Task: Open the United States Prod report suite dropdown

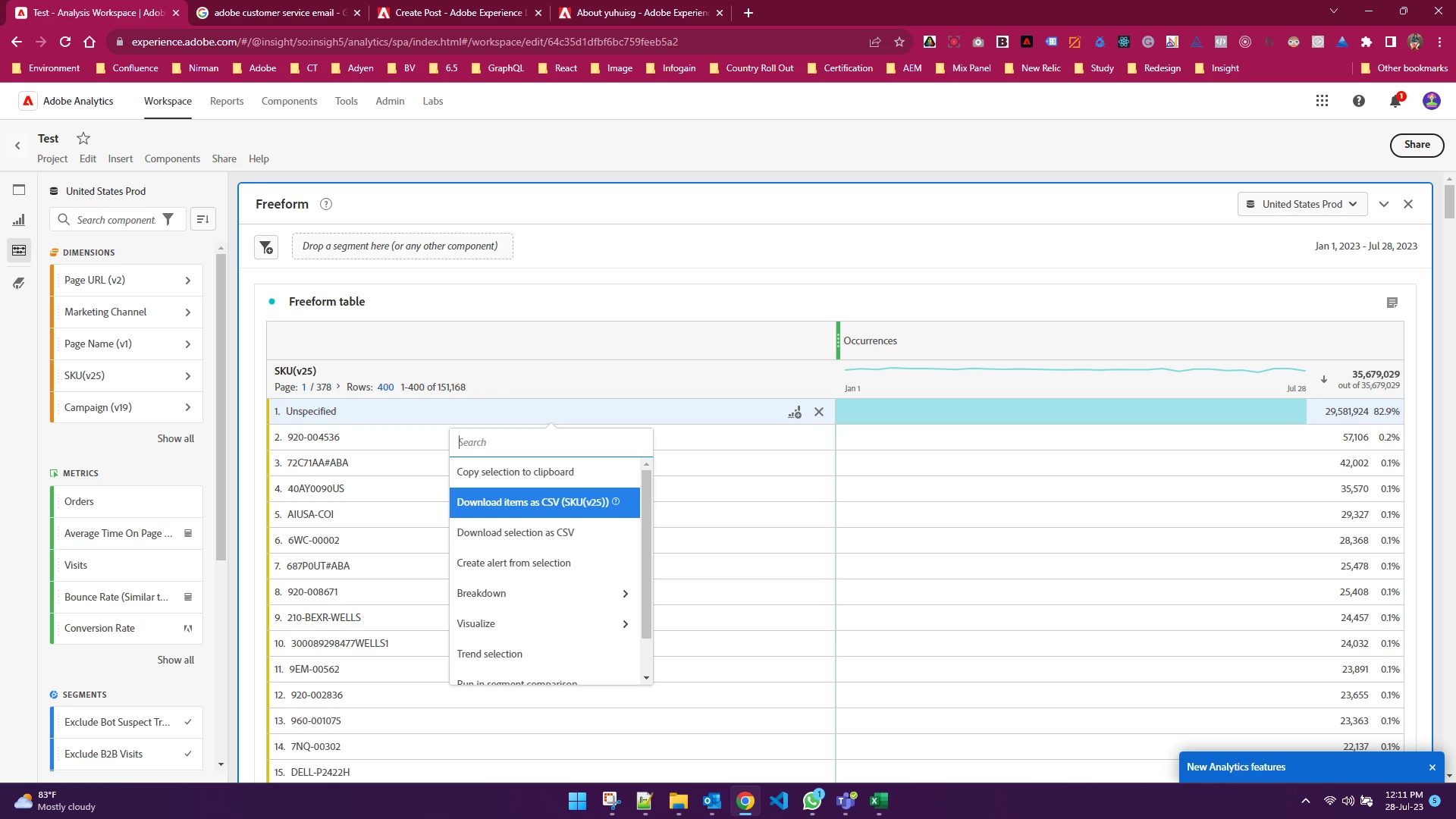Action: pyautogui.click(x=1302, y=204)
